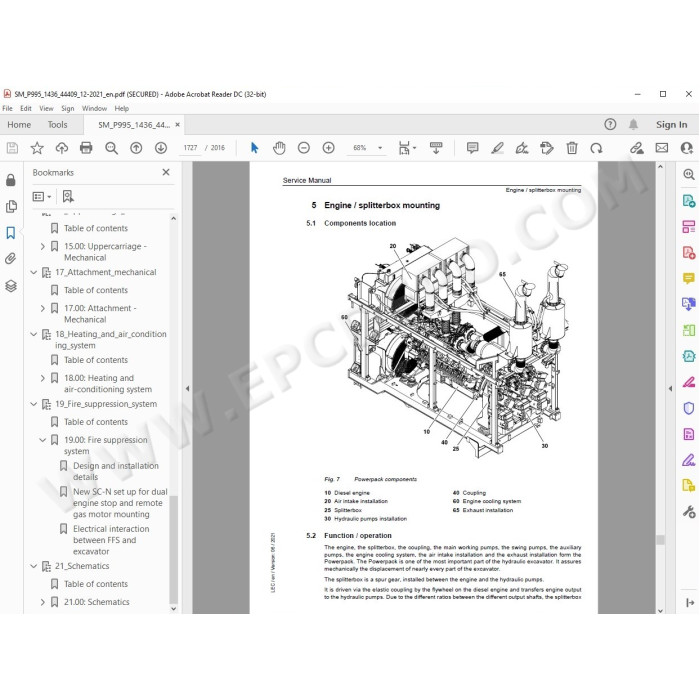
Task: Share link to file icon
Action: click(x=637, y=148)
